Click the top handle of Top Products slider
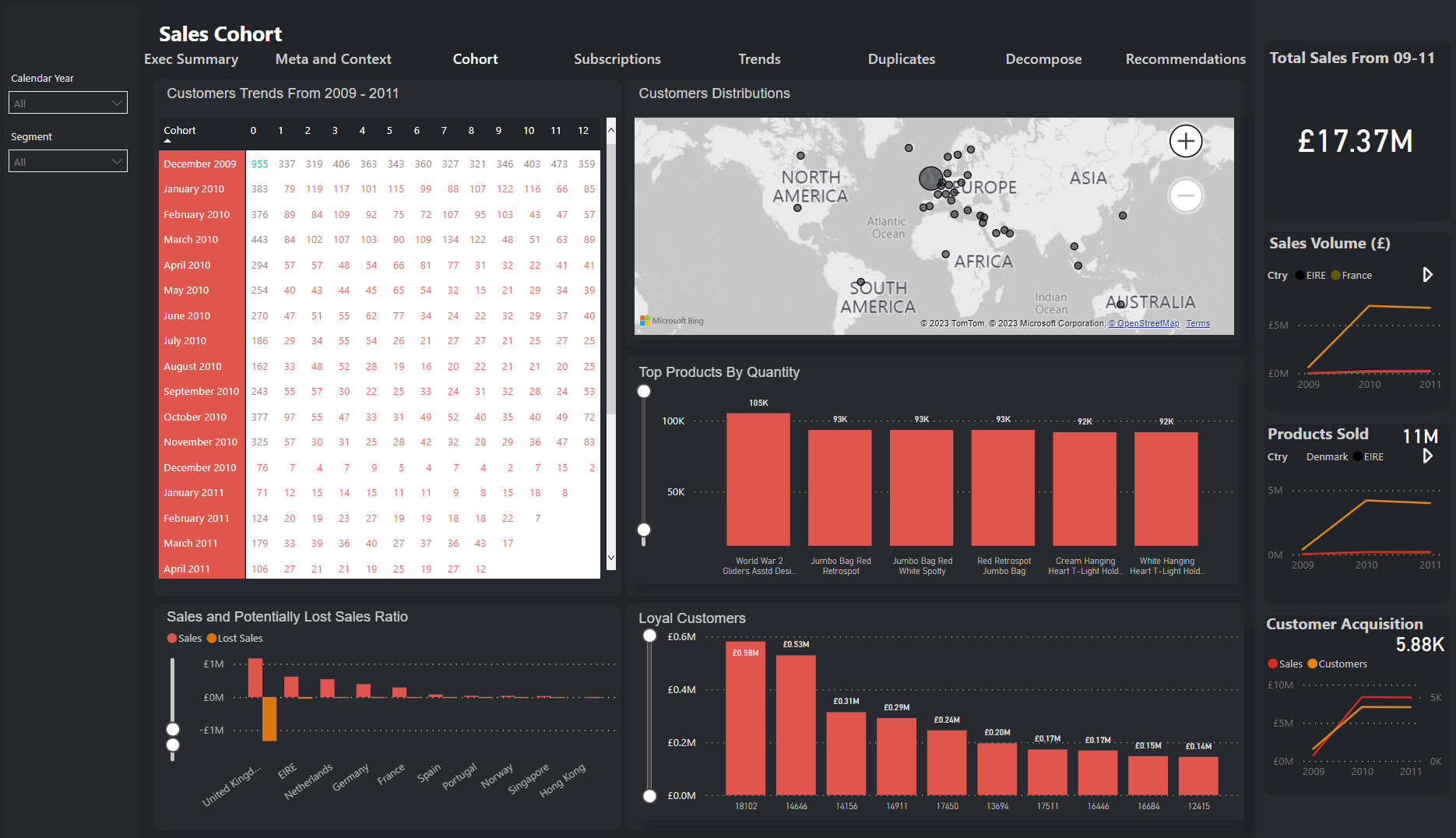 644,391
